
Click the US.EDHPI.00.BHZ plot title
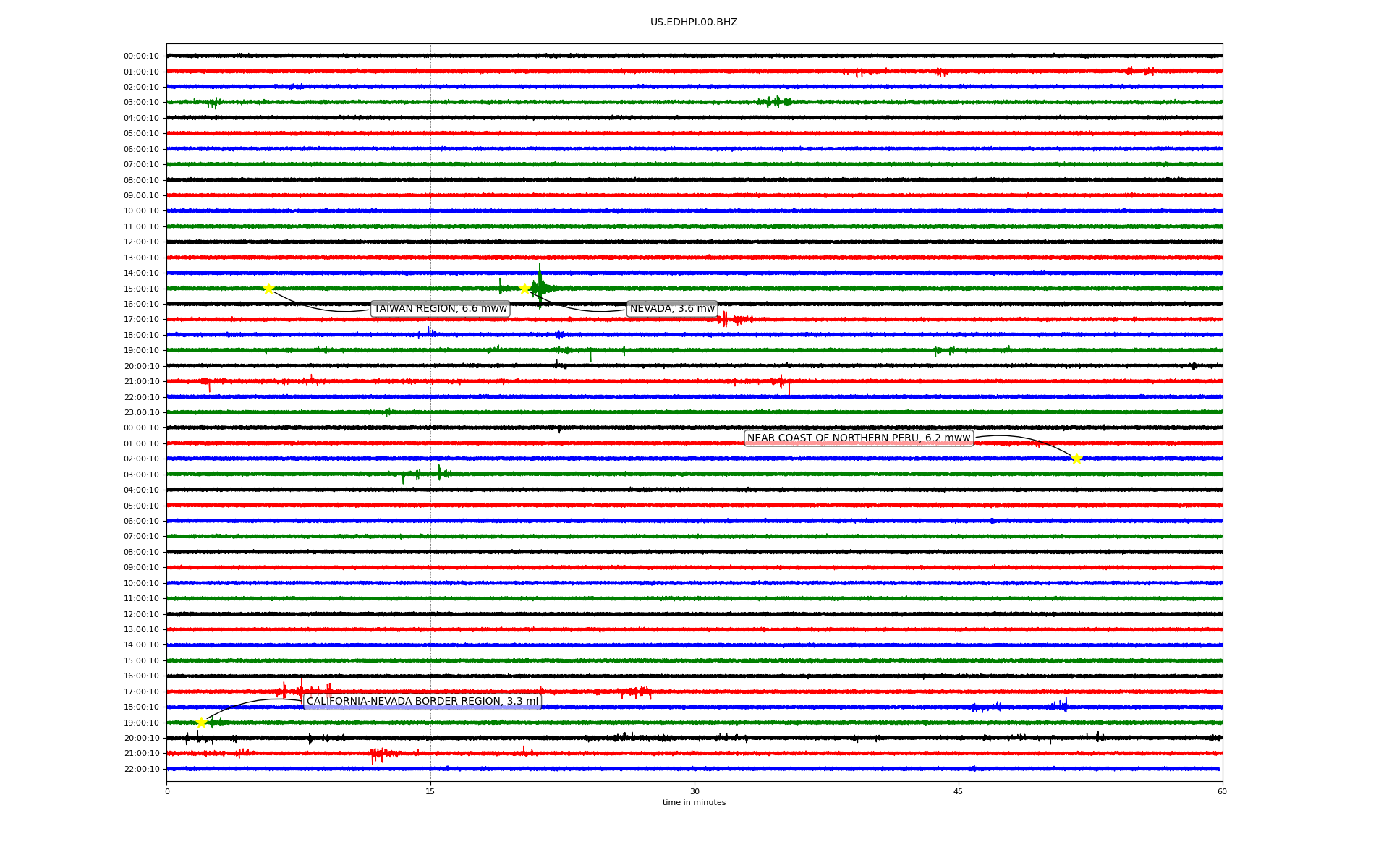694,22
